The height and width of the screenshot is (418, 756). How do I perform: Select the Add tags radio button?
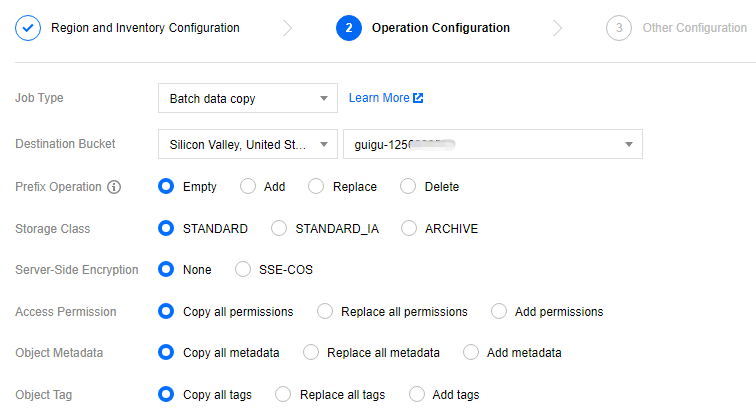(x=417, y=395)
